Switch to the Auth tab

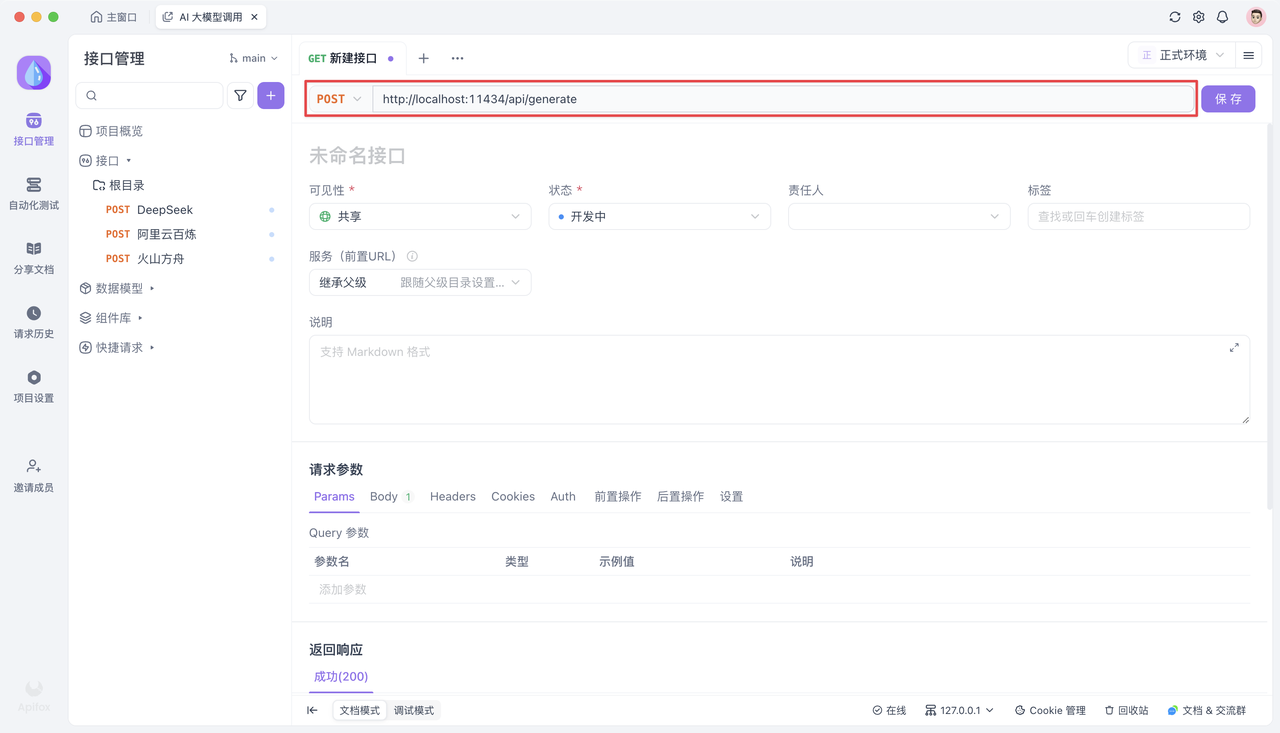click(563, 497)
